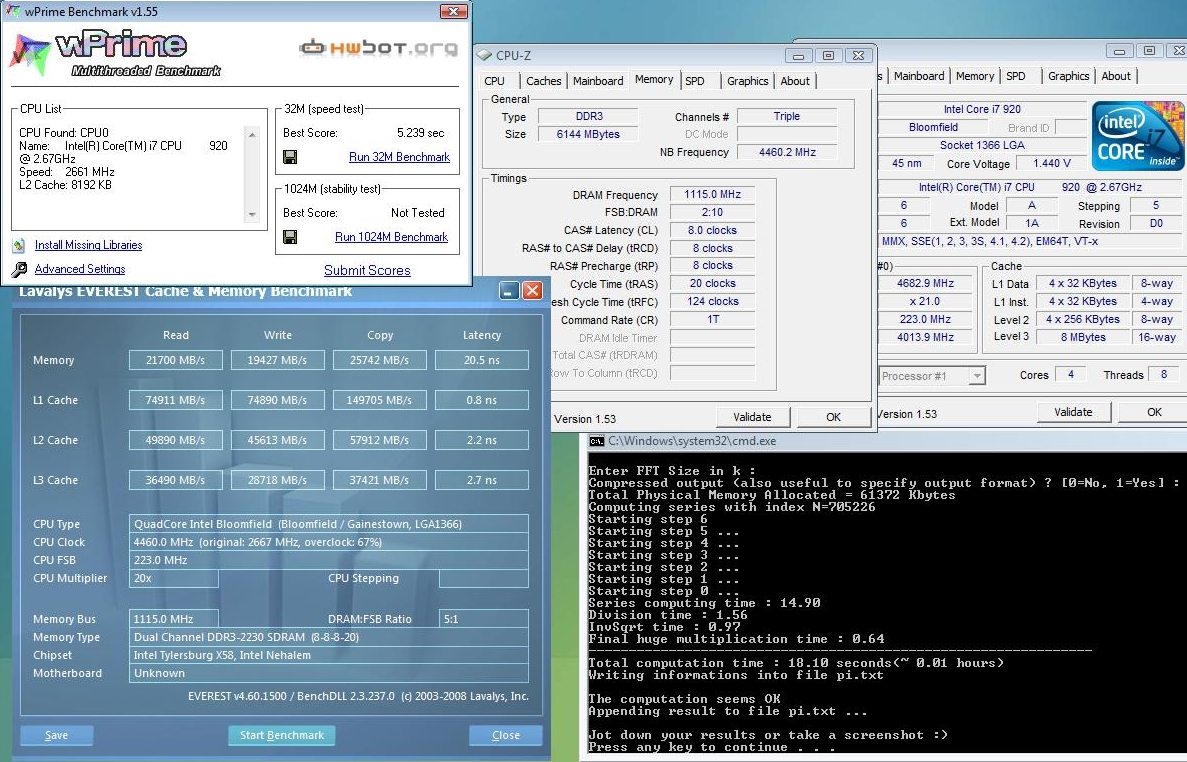Click Validate in the CPU-Z Memory window
This screenshot has height=762, width=1187.
[752, 417]
